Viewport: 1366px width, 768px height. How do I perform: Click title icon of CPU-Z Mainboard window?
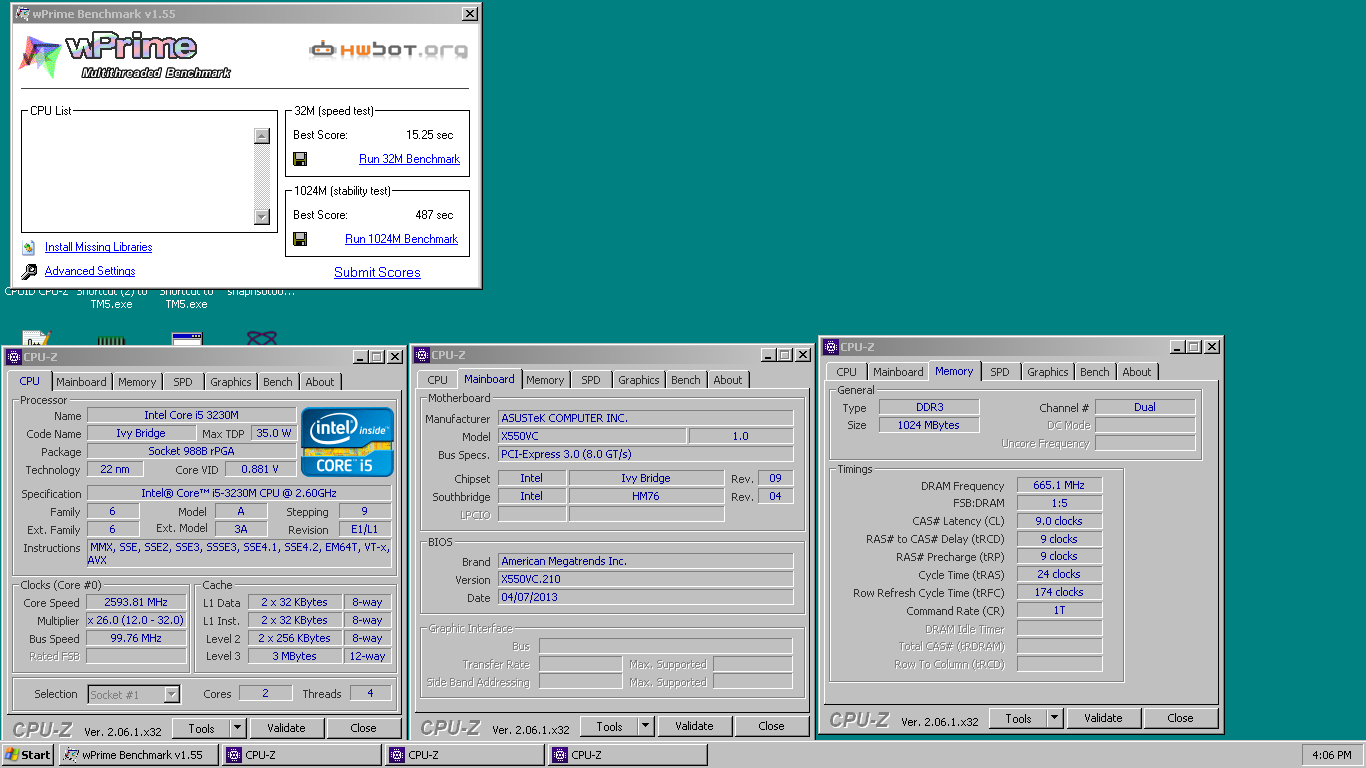pyautogui.click(x=422, y=355)
